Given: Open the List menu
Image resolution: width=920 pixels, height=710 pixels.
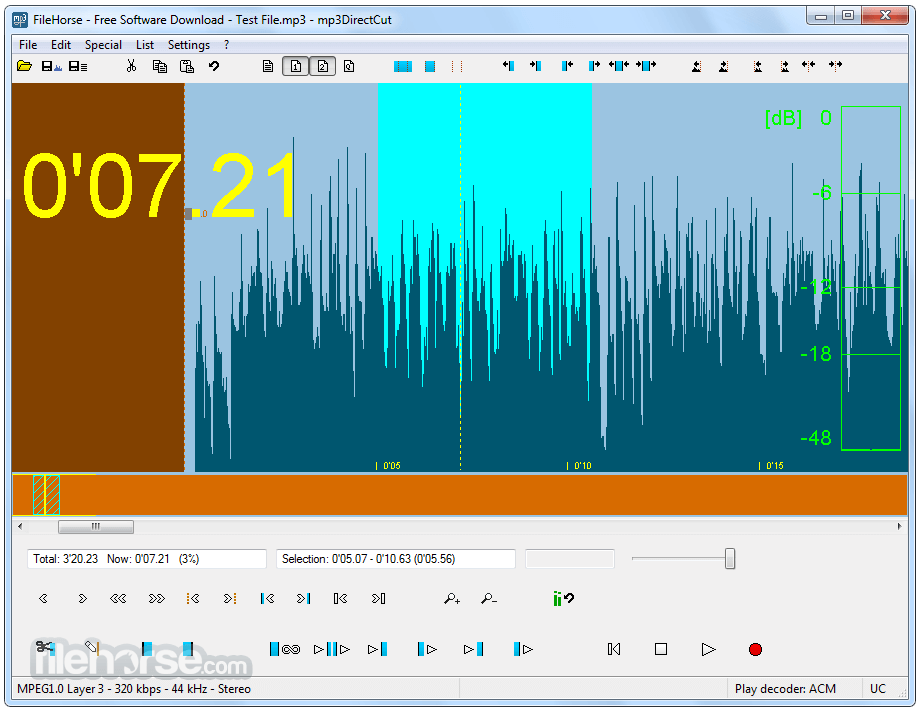Looking at the screenshot, I should click(144, 45).
